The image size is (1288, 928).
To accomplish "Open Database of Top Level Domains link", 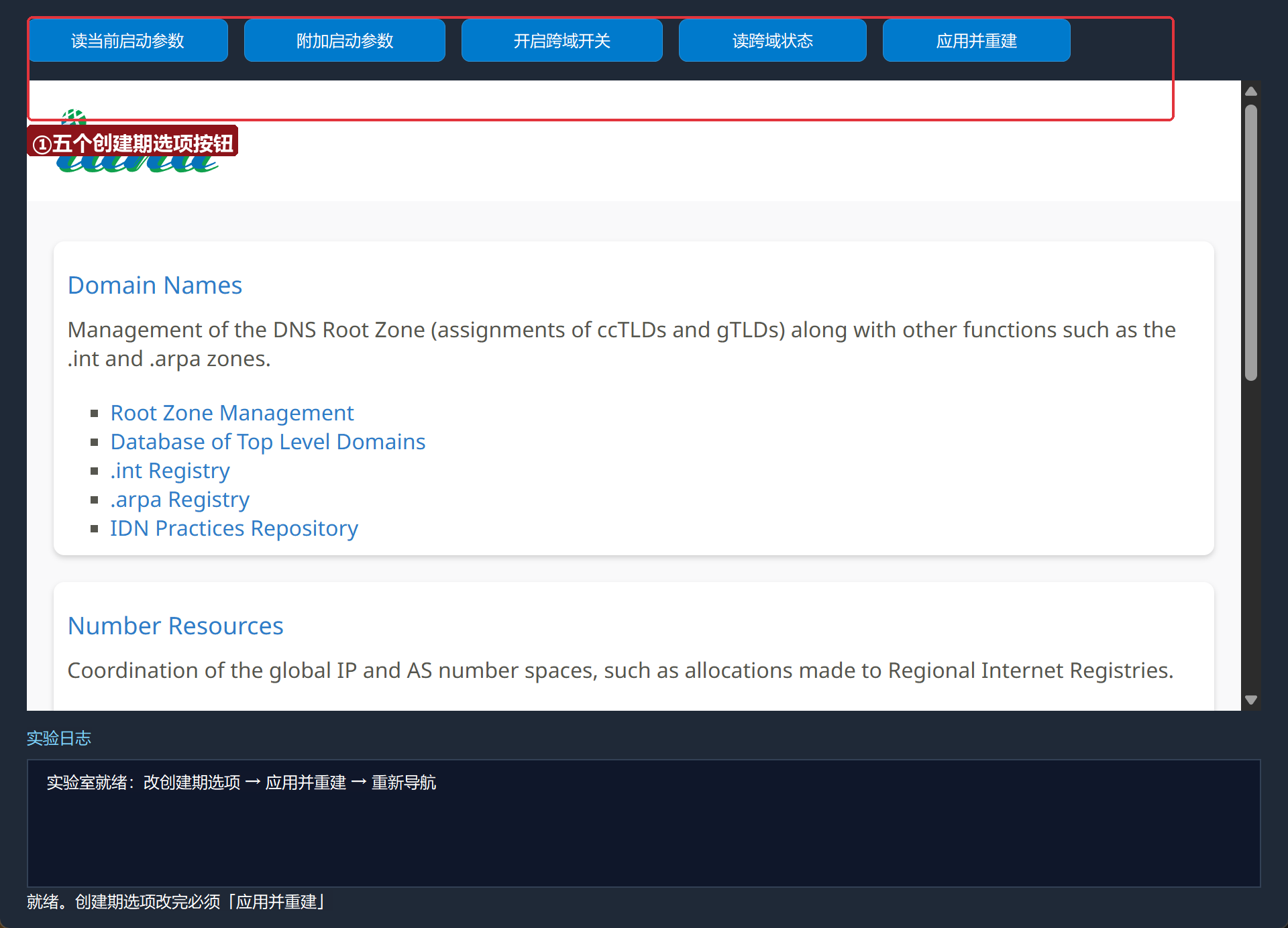I will pyautogui.click(x=268, y=442).
